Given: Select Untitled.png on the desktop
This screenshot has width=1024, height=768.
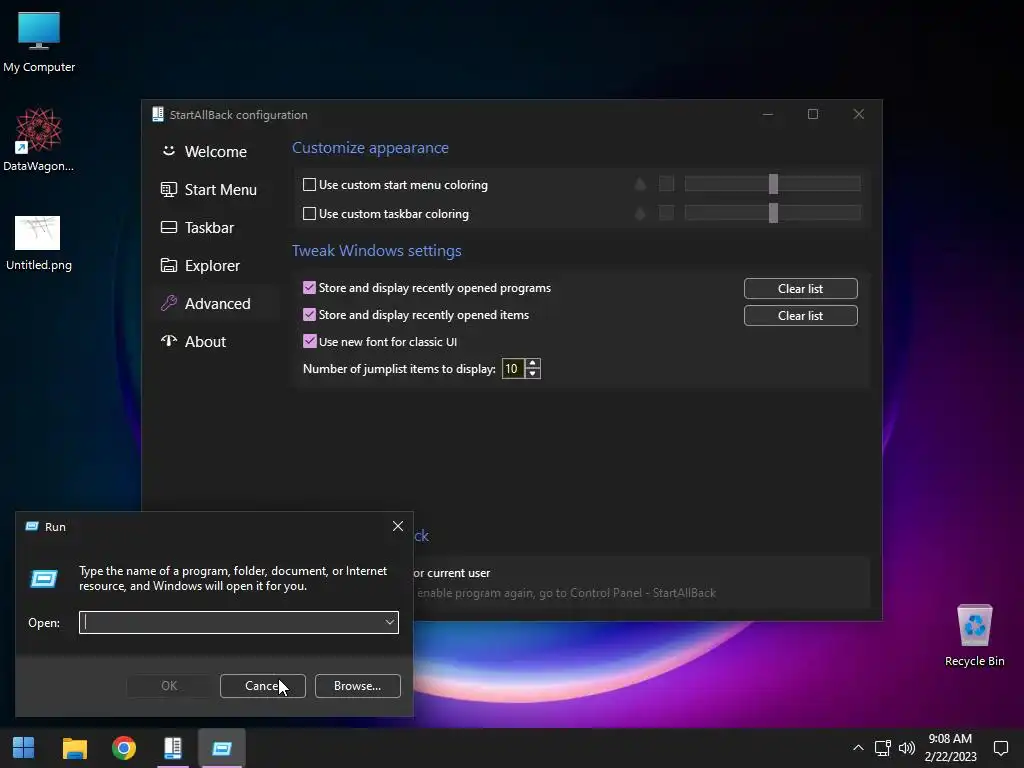Looking at the screenshot, I should pos(39,243).
